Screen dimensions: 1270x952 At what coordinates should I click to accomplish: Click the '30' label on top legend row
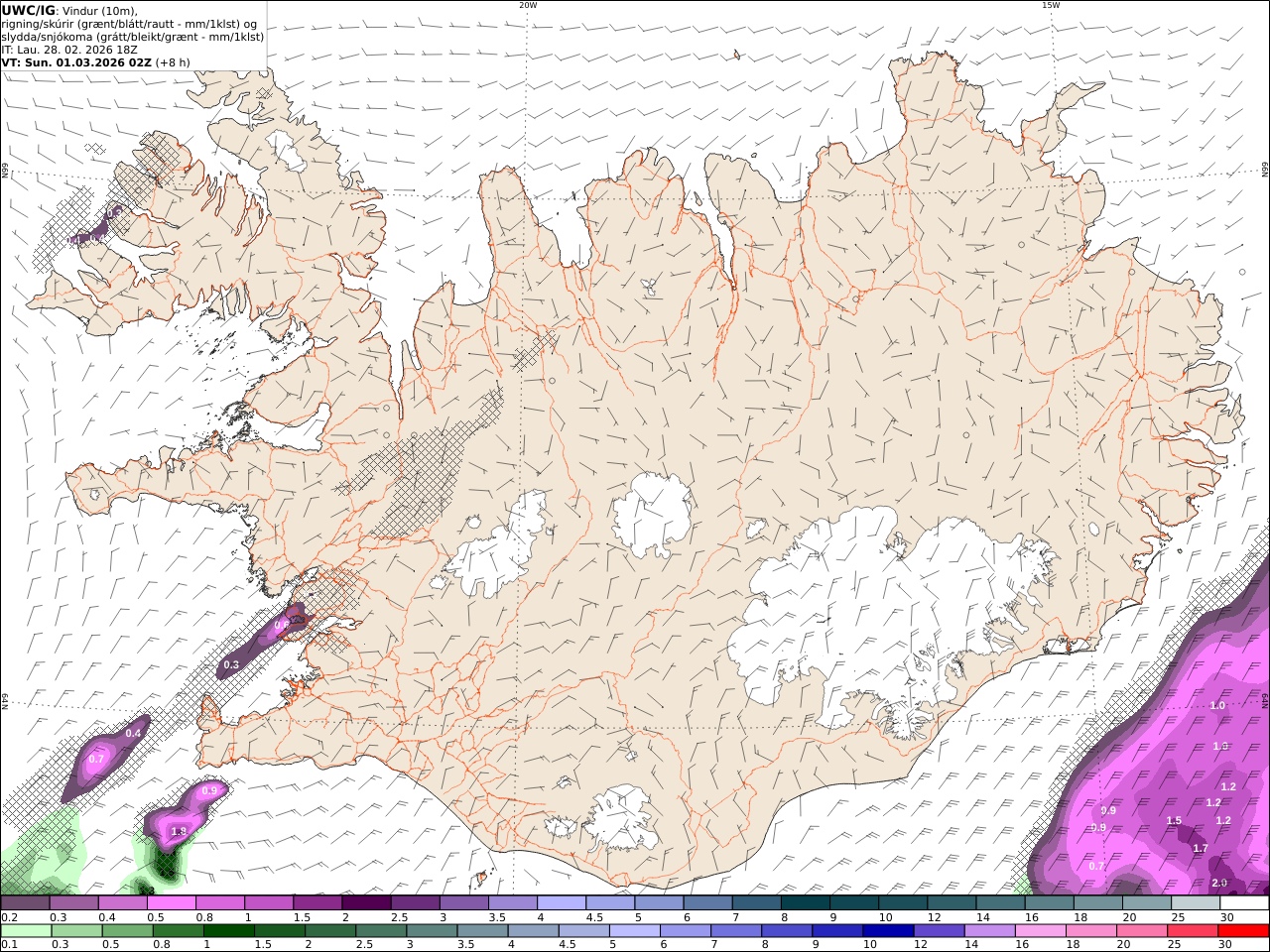click(x=1227, y=917)
